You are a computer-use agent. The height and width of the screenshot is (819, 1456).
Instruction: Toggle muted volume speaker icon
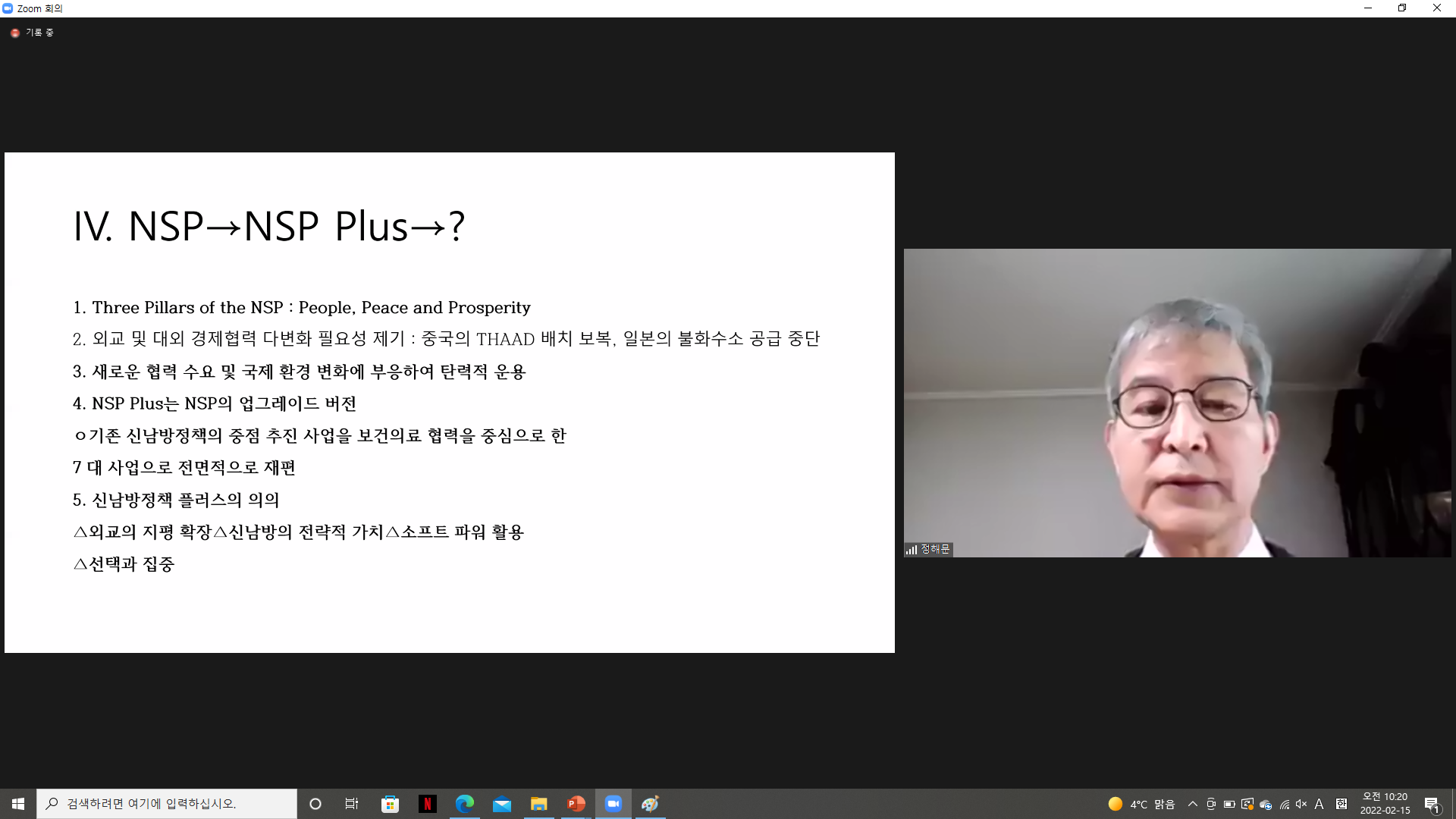point(1301,804)
